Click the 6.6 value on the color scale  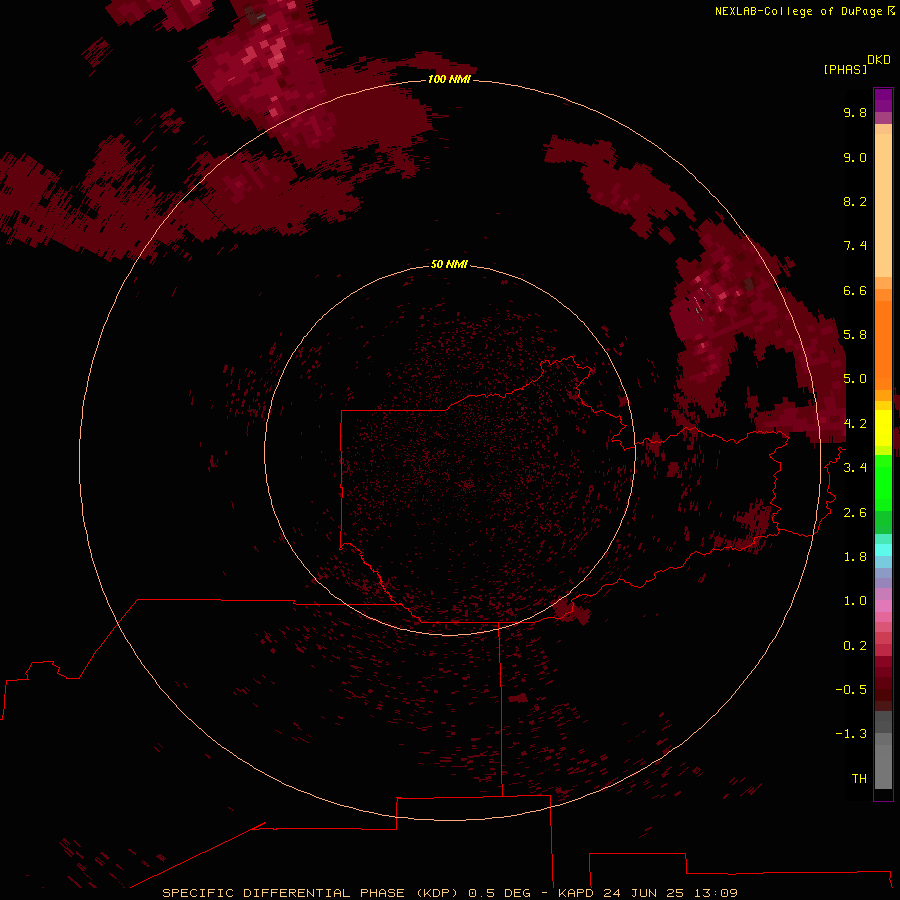point(855,290)
